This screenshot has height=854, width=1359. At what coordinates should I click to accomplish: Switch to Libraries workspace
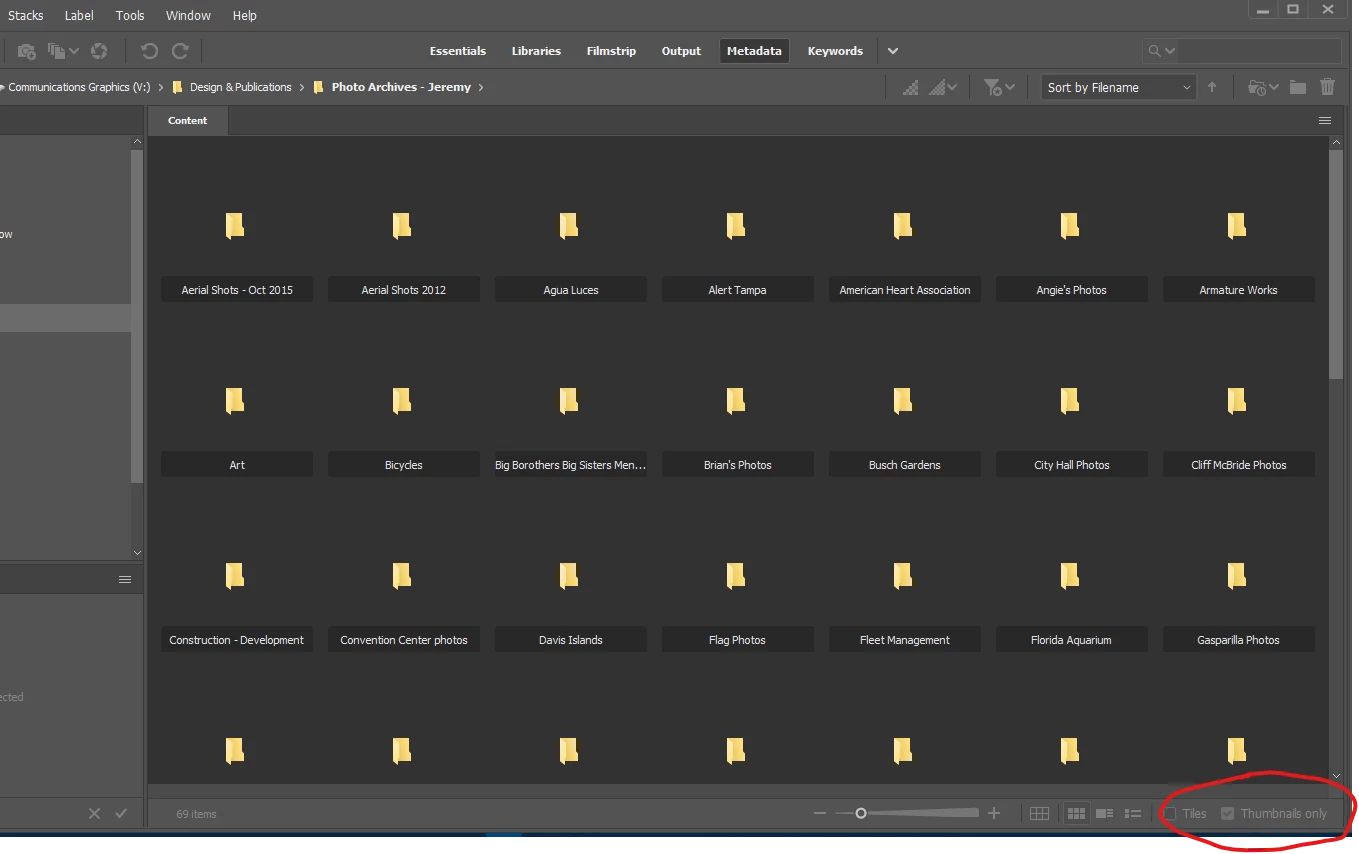(x=536, y=51)
